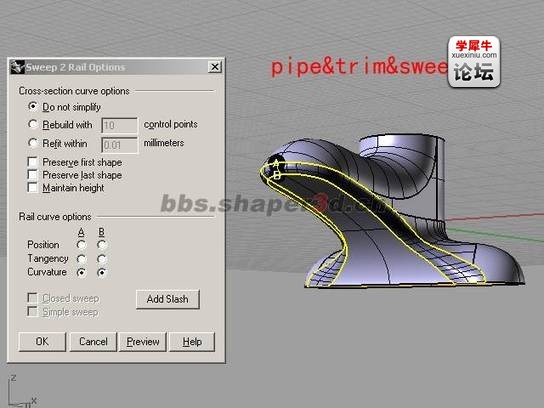Image resolution: width=544 pixels, height=408 pixels.
Task: Click the control points count field
Action: (x=119, y=125)
